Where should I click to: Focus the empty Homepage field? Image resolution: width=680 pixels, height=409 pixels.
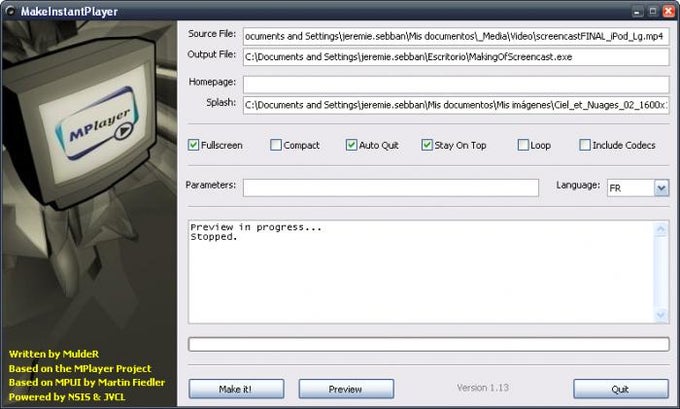tap(456, 85)
